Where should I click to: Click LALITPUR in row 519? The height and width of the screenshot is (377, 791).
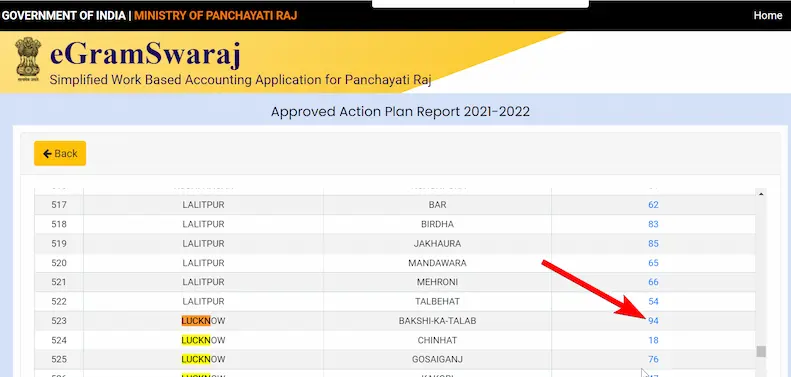(x=203, y=244)
